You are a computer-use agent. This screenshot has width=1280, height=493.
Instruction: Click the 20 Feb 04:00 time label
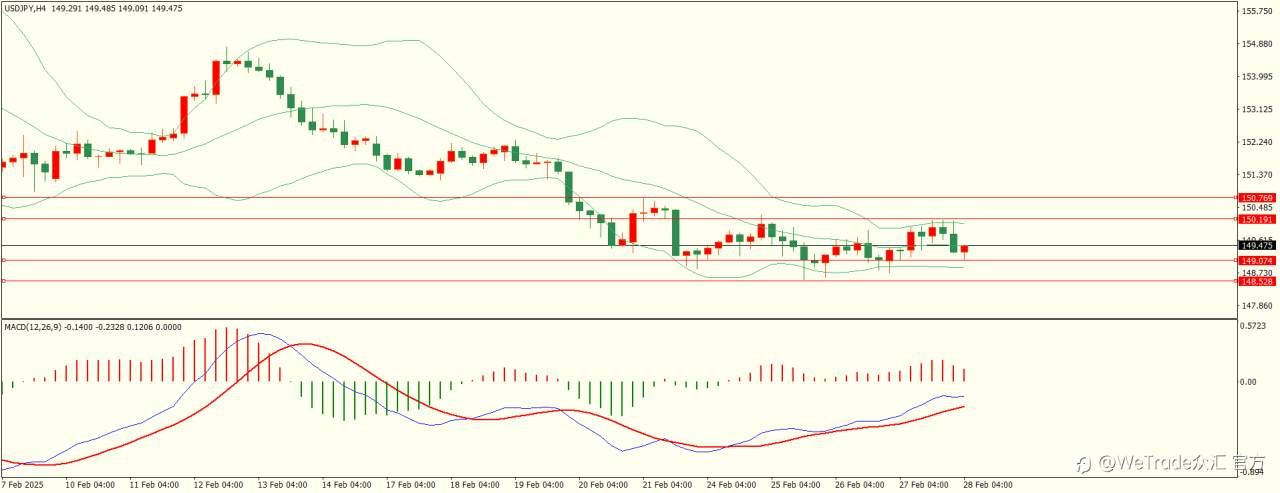coord(603,485)
